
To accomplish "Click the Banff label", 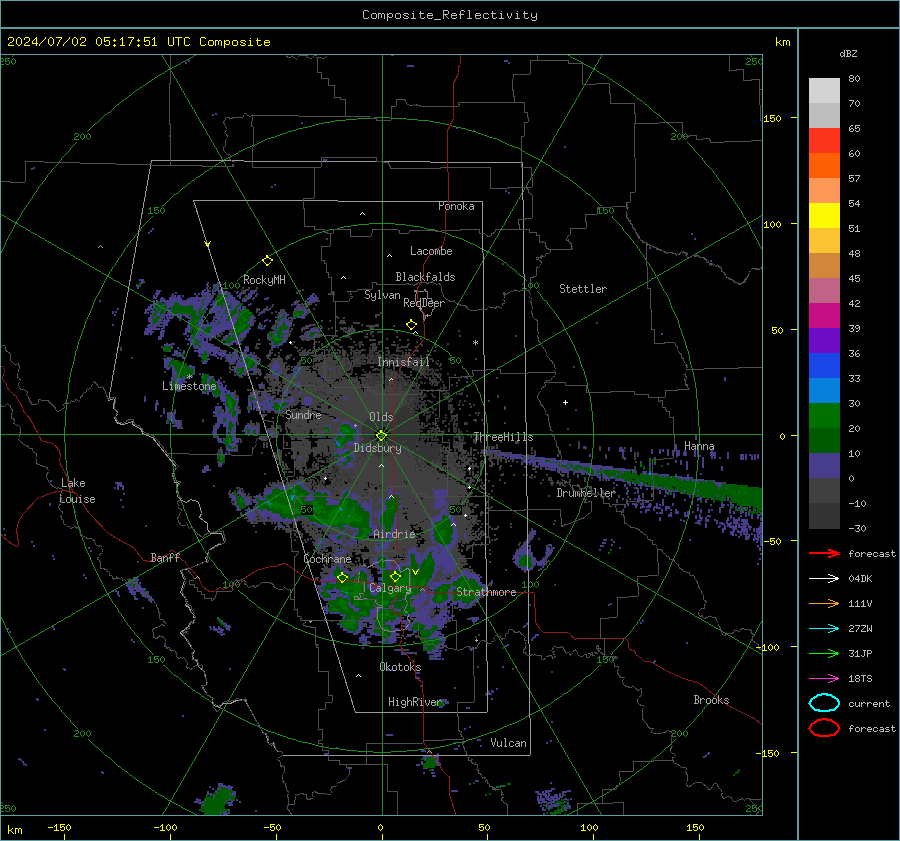I will (x=165, y=557).
